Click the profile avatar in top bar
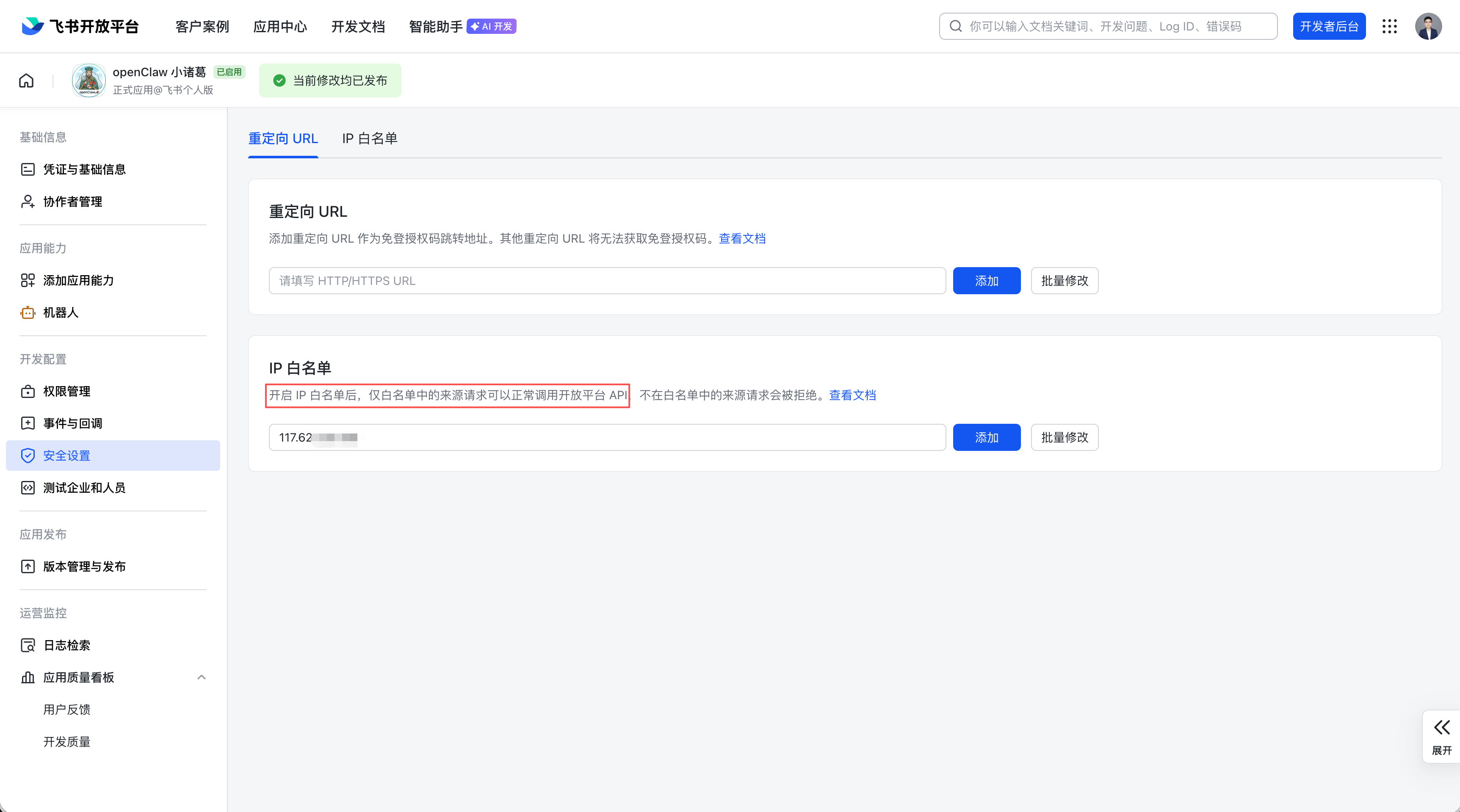The height and width of the screenshot is (812, 1460). pos(1429,26)
